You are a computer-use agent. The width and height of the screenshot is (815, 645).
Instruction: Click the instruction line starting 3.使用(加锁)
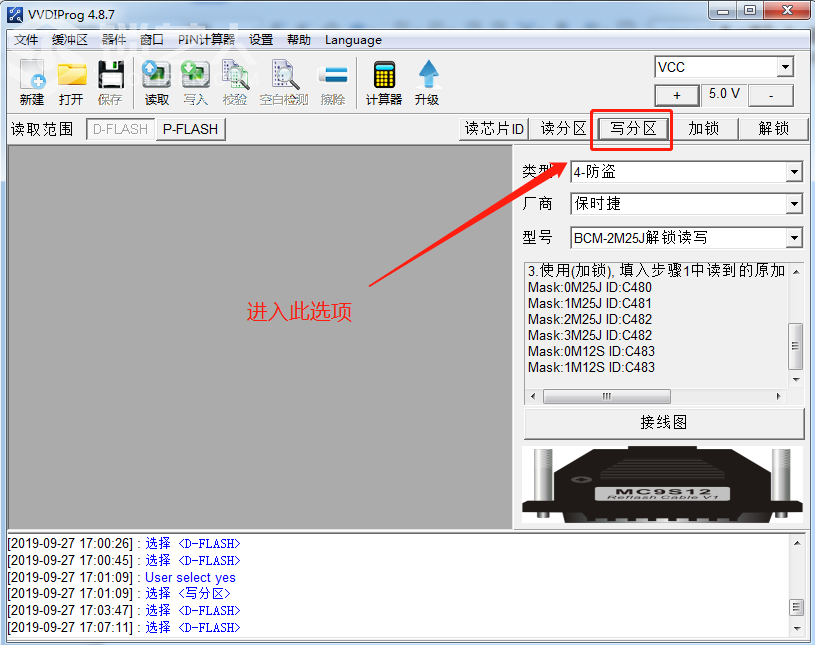pyautogui.click(x=656, y=270)
